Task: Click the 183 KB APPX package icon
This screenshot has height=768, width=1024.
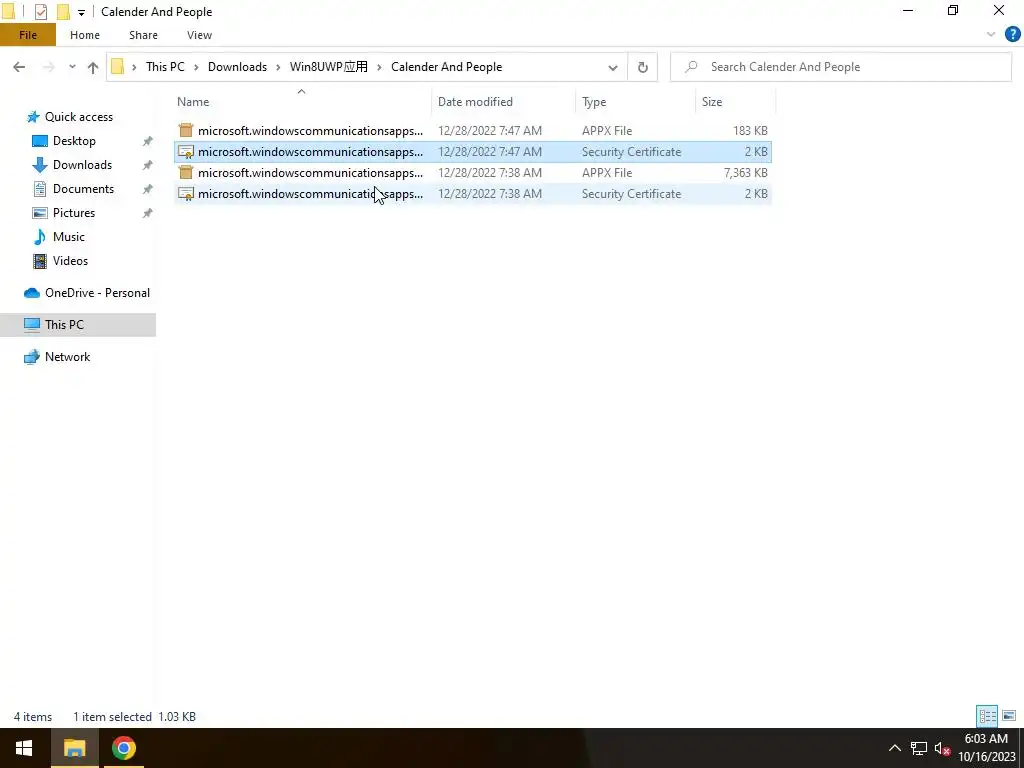Action: [186, 131]
